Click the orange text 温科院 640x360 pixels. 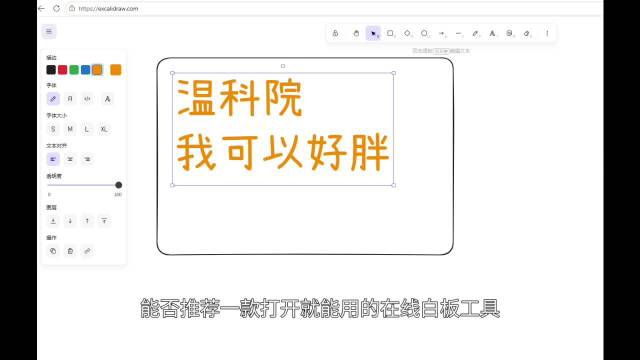click(x=240, y=98)
